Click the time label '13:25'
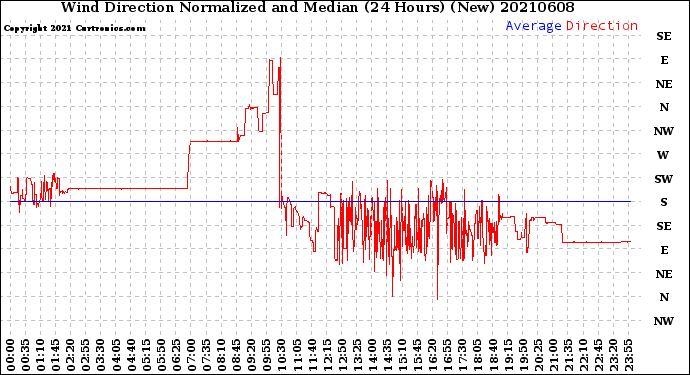The height and width of the screenshot is (375, 690). click(357, 355)
